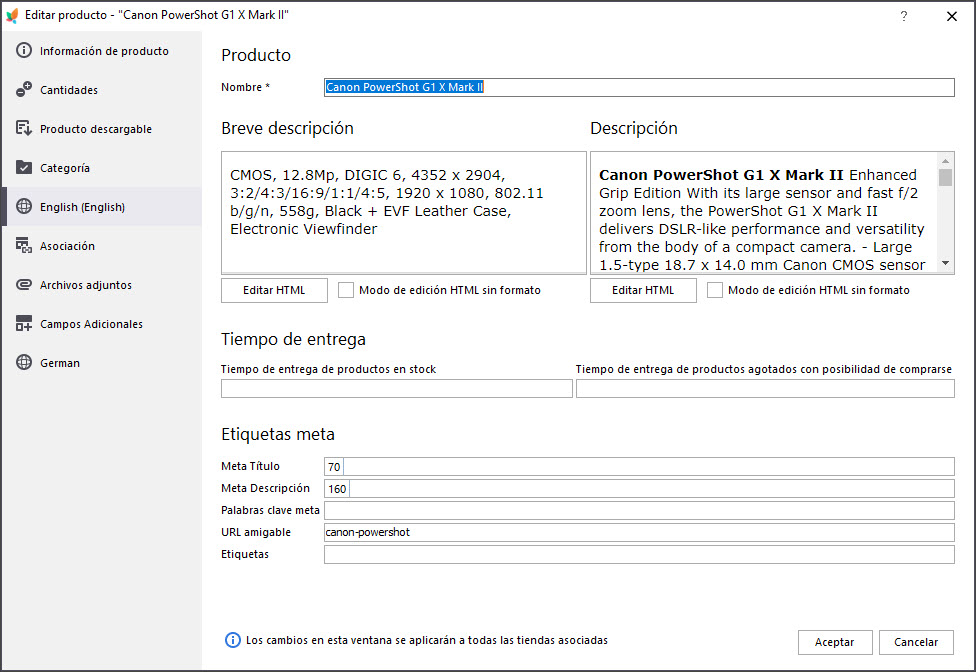The image size is (976, 672).
Task: Click the Campos Adicionales icon
Action: [x=24, y=324]
